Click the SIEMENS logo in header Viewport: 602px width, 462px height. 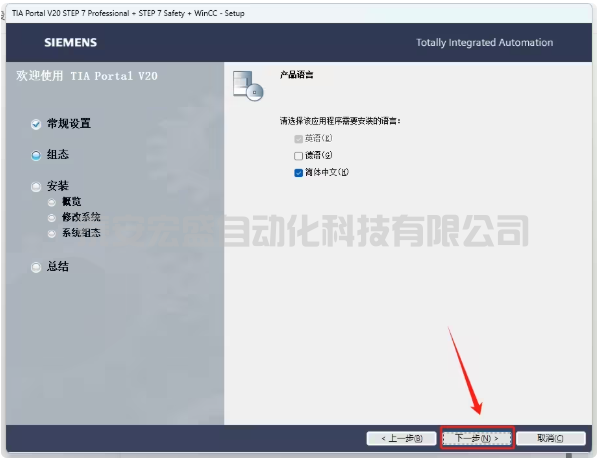point(70,43)
